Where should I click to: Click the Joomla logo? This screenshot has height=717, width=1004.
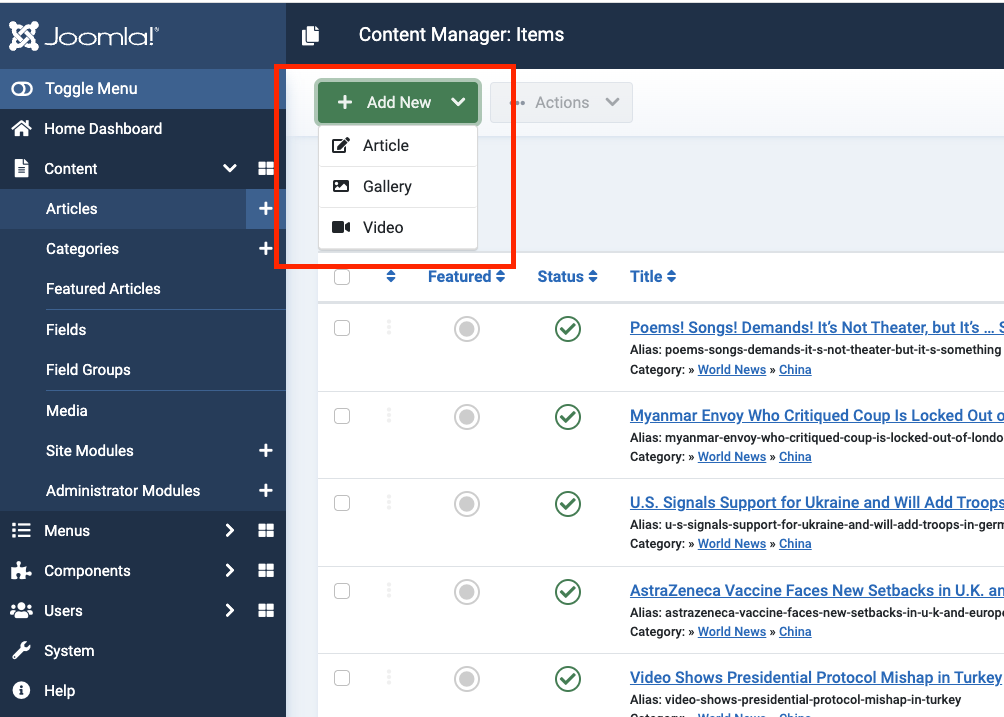[x=84, y=37]
